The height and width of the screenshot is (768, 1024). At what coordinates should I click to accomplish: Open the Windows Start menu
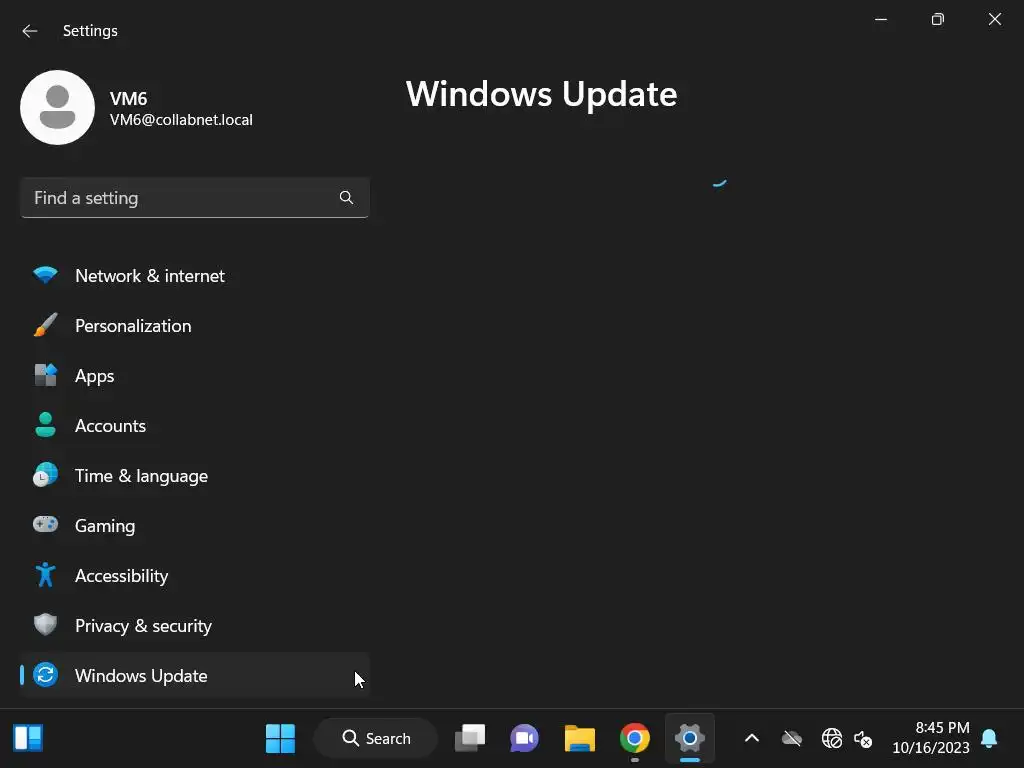coord(281,738)
